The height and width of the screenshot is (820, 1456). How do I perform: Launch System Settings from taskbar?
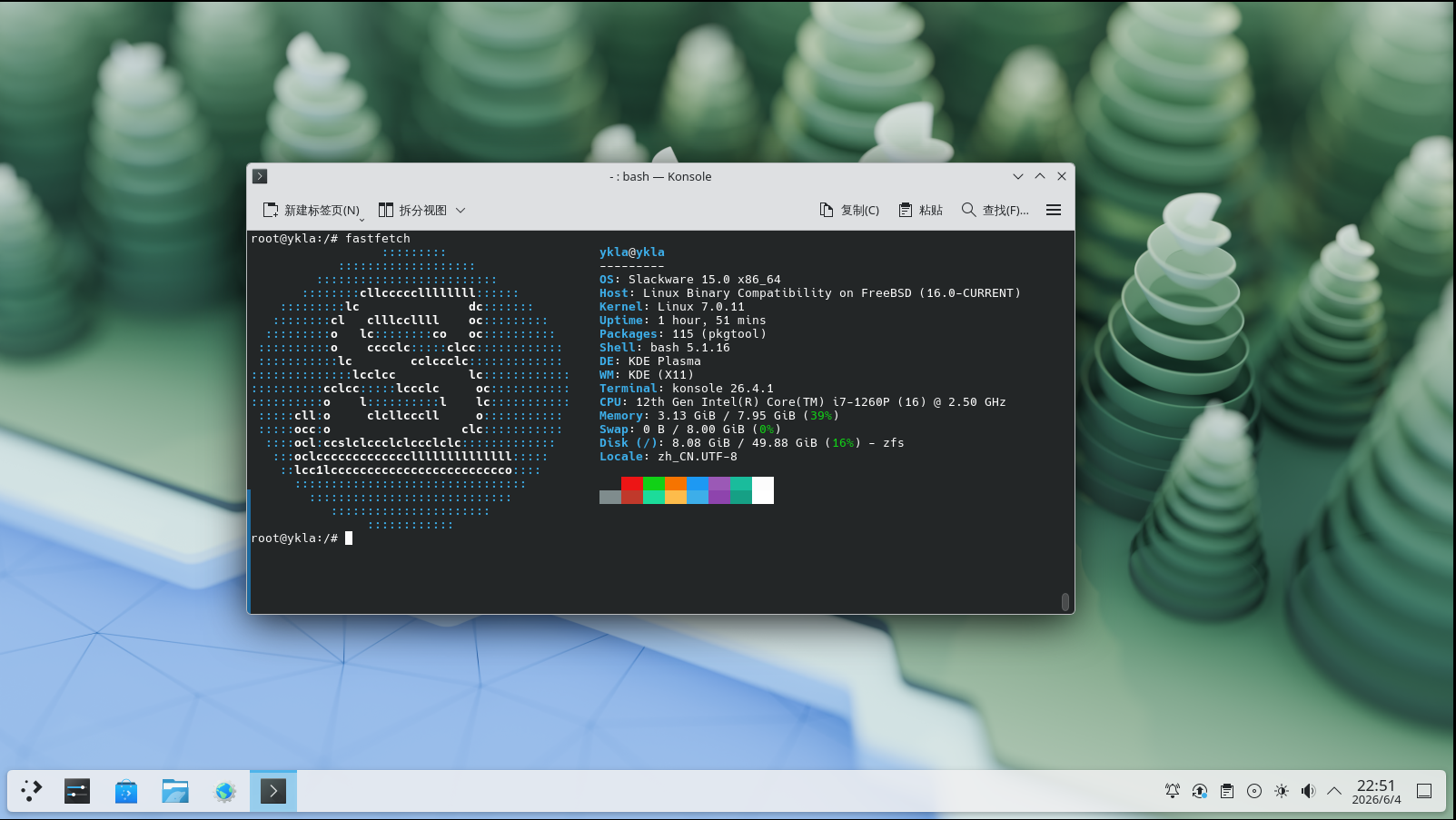pos(77,791)
